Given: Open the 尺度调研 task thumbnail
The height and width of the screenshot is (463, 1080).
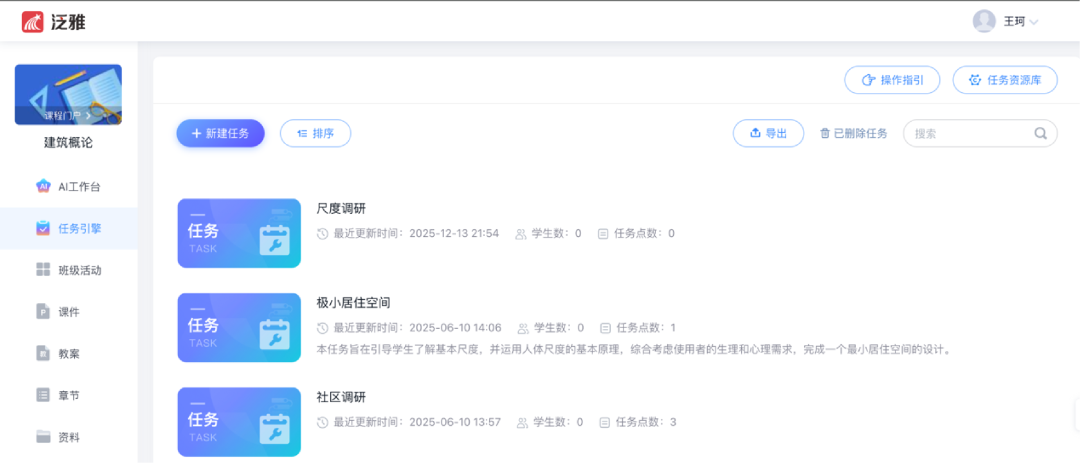Looking at the screenshot, I should (239, 233).
